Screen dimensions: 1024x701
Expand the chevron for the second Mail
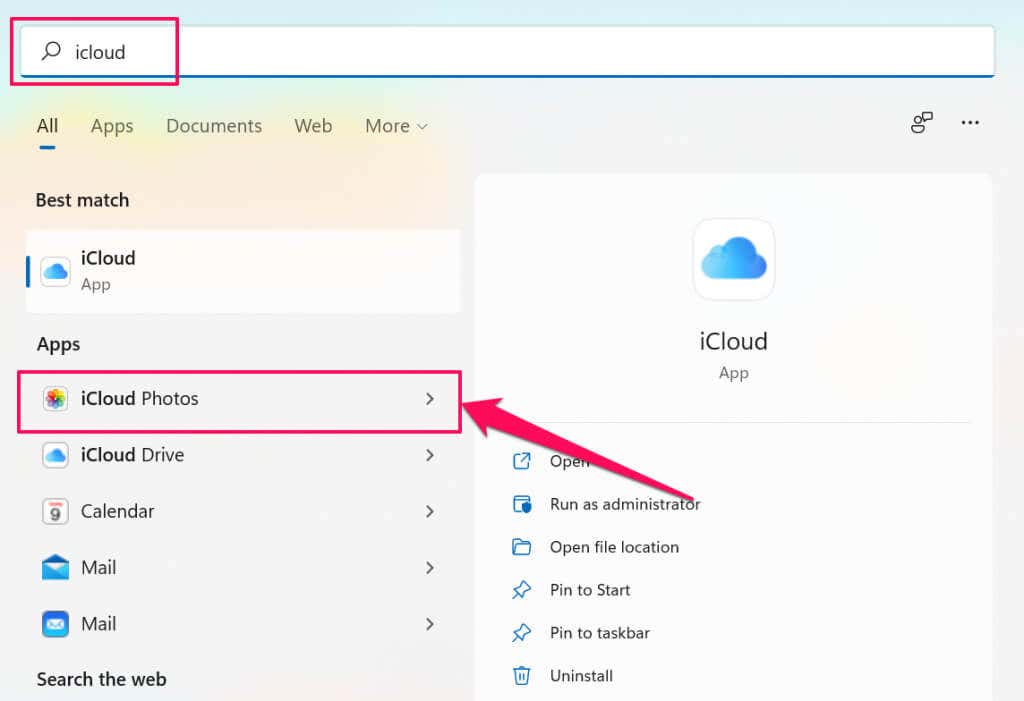click(430, 624)
